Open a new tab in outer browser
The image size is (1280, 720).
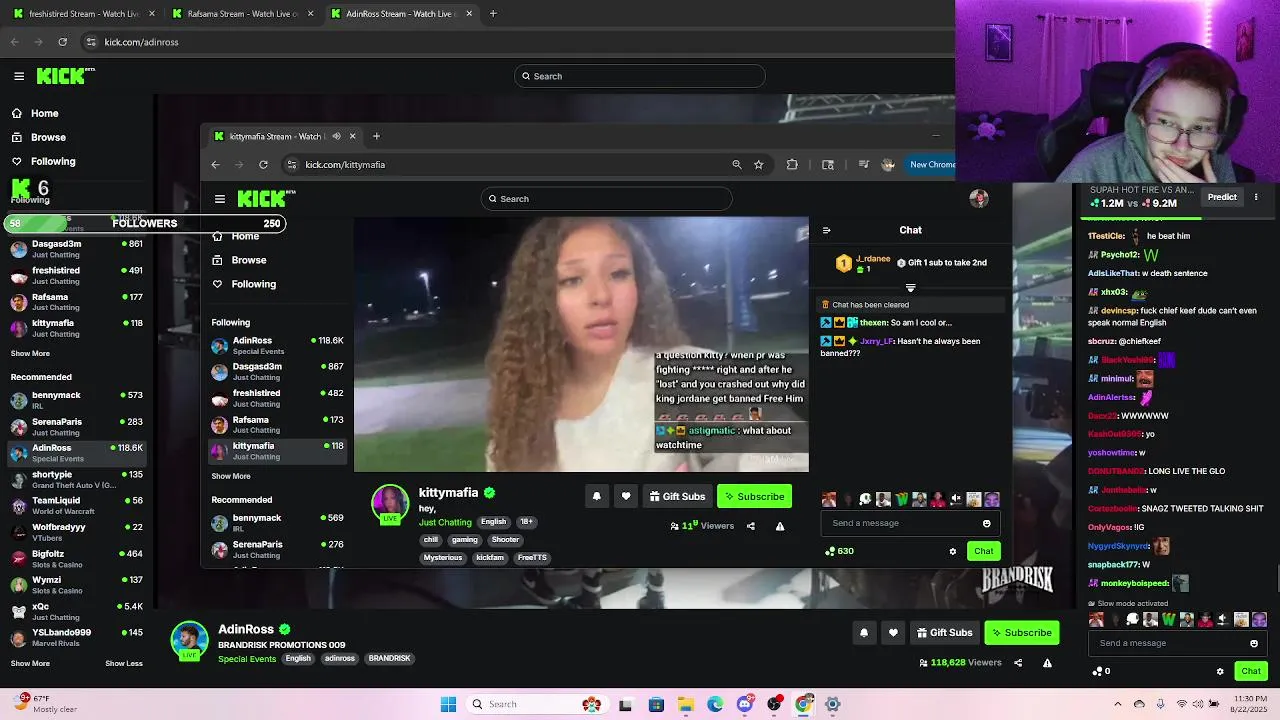[x=493, y=14]
